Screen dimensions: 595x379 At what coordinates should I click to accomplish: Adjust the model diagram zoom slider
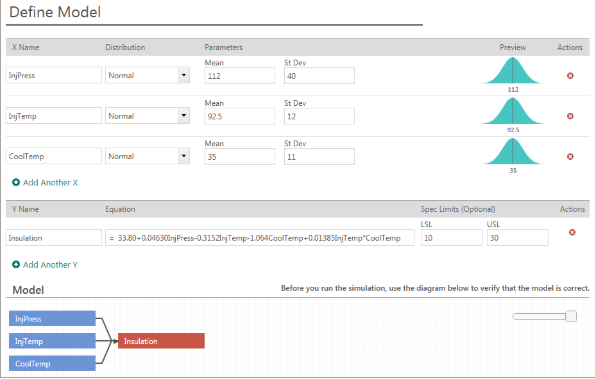[571, 316]
